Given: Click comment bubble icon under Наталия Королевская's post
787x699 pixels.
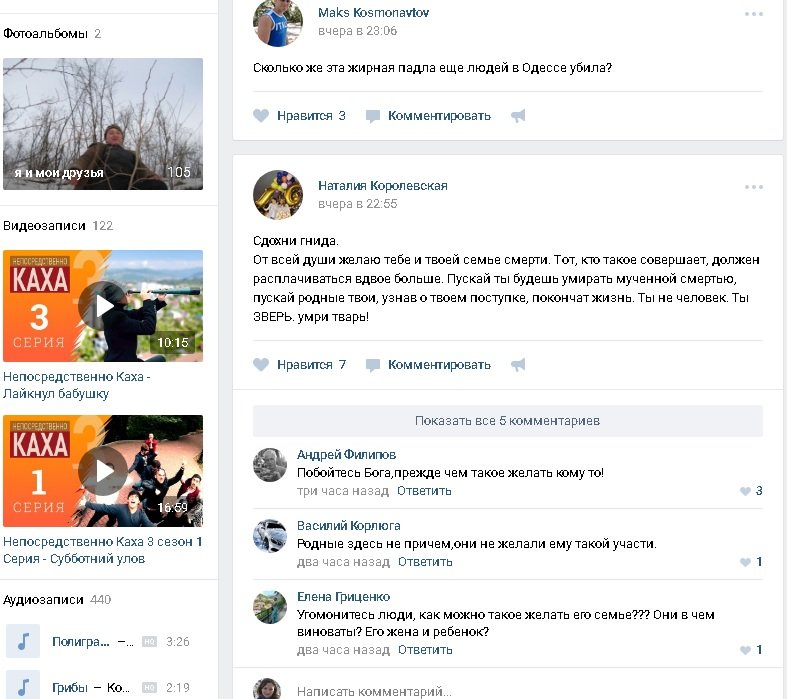Looking at the screenshot, I should [x=372, y=365].
